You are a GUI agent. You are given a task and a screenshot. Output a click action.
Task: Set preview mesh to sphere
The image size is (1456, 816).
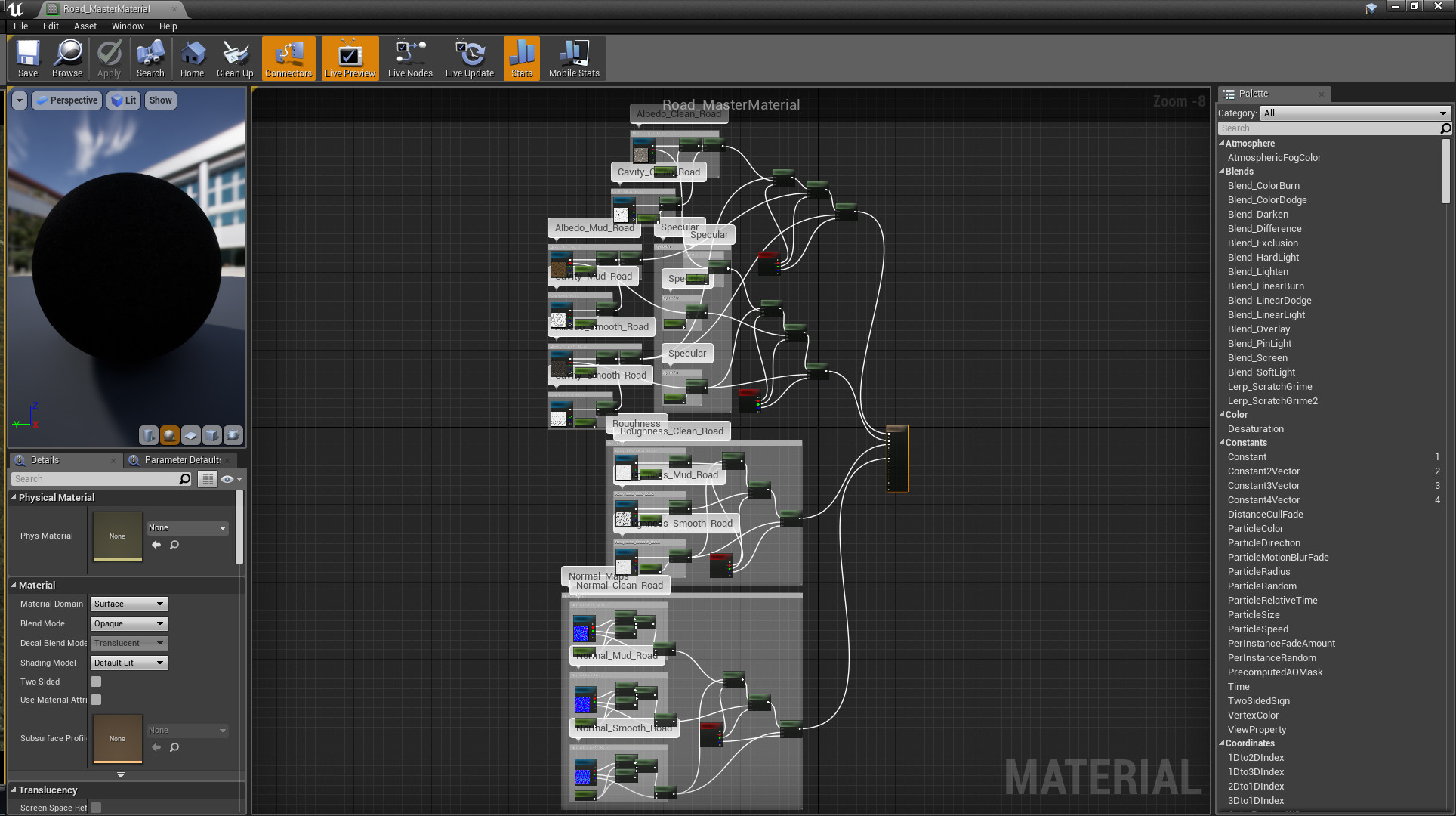pos(170,435)
